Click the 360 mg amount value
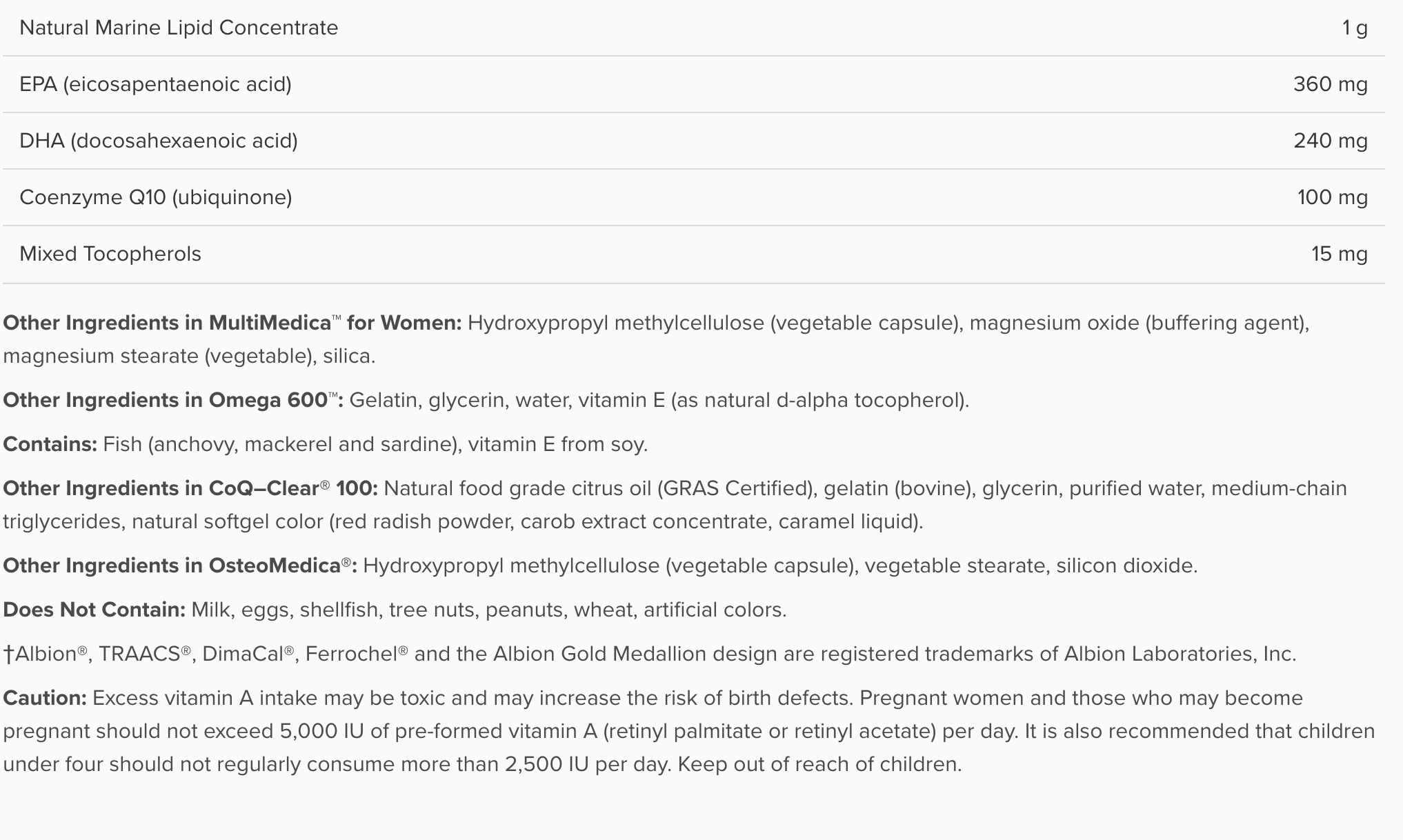 click(x=1330, y=85)
